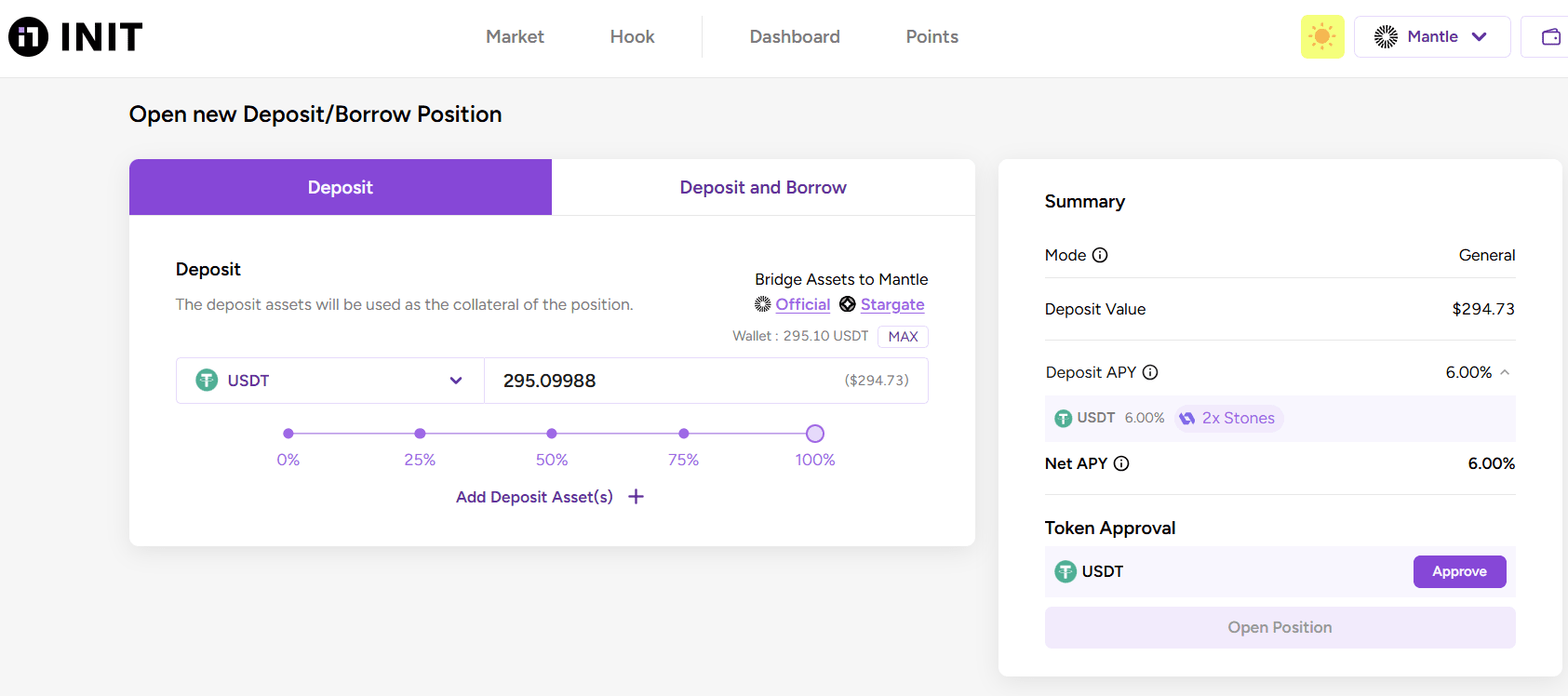The width and height of the screenshot is (1568, 696).
Task: Open the Stargate bridge link
Action: point(891,304)
